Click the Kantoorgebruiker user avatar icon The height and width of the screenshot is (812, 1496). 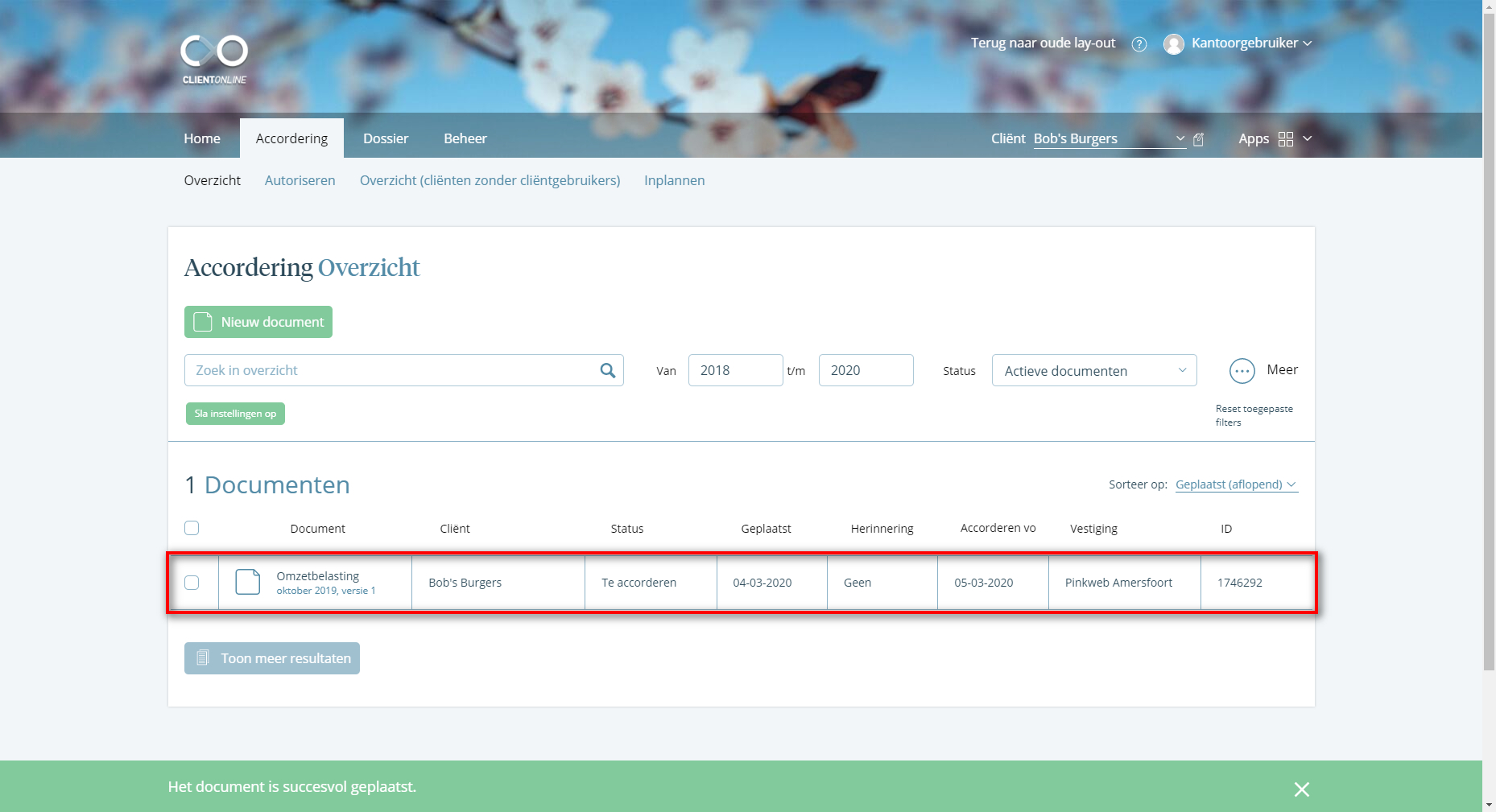click(x=1174, y=44)
